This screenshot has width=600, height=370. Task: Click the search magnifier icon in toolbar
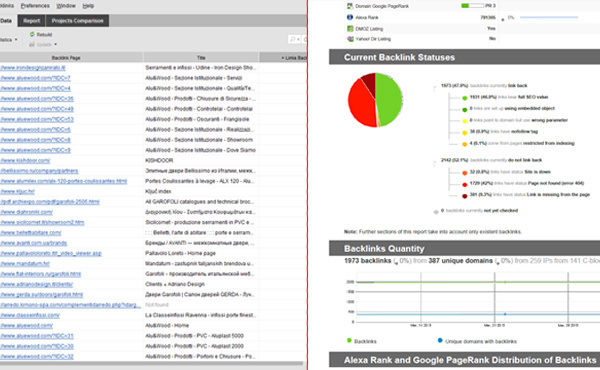[293, 39]
